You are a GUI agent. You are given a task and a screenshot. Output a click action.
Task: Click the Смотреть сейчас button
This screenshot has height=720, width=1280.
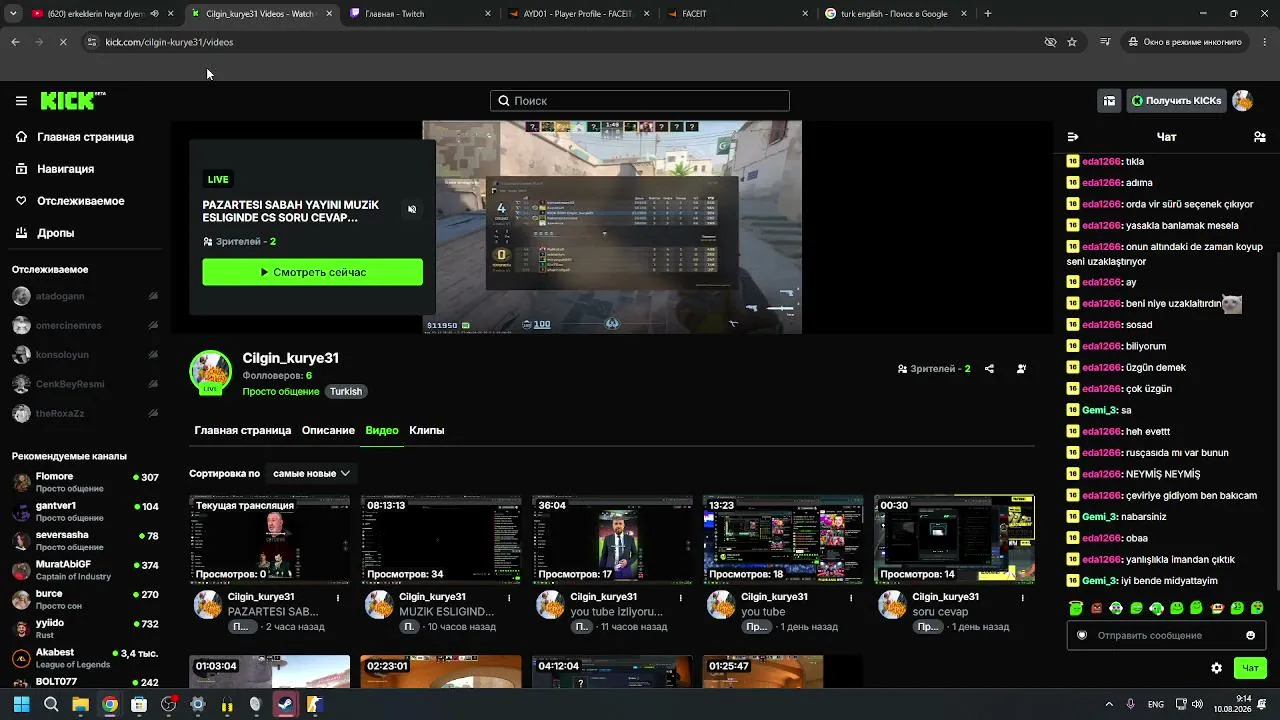coord(313,272)
